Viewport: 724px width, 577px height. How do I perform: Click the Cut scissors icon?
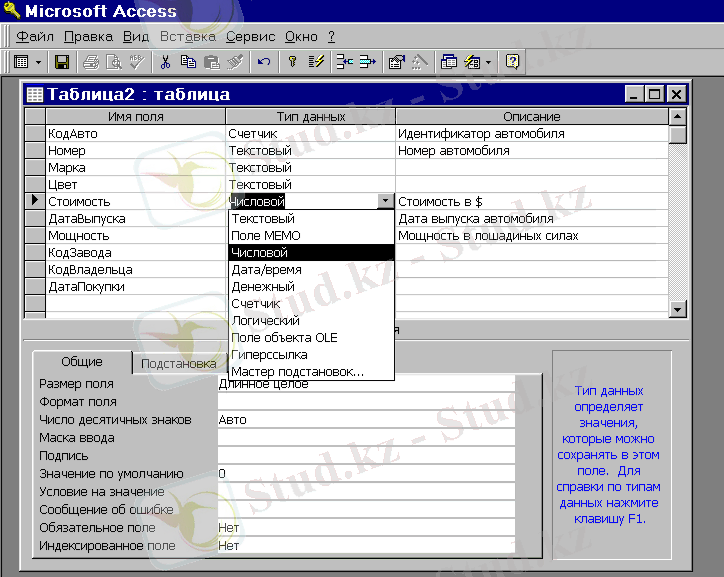pos(167,62)
